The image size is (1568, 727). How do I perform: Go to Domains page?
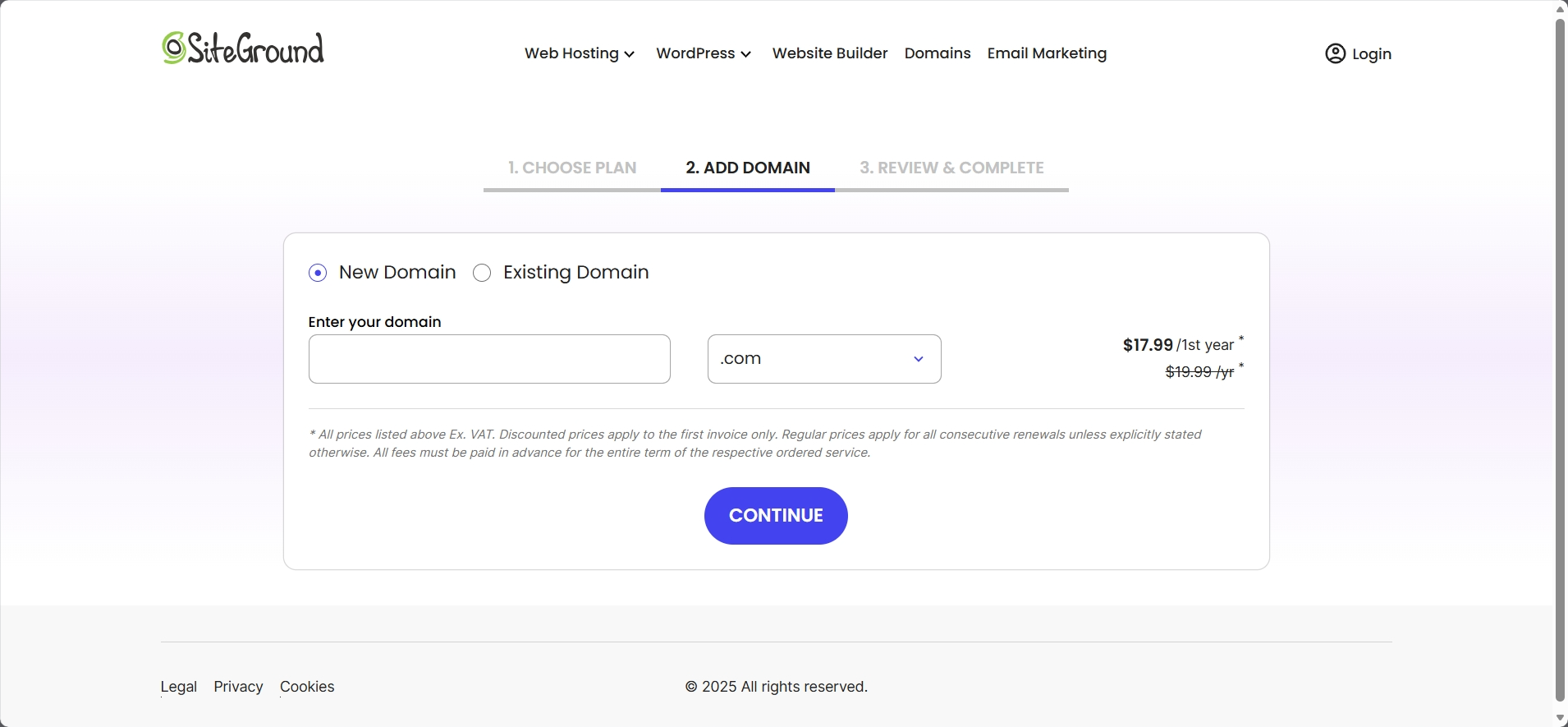tap(938, 53)
